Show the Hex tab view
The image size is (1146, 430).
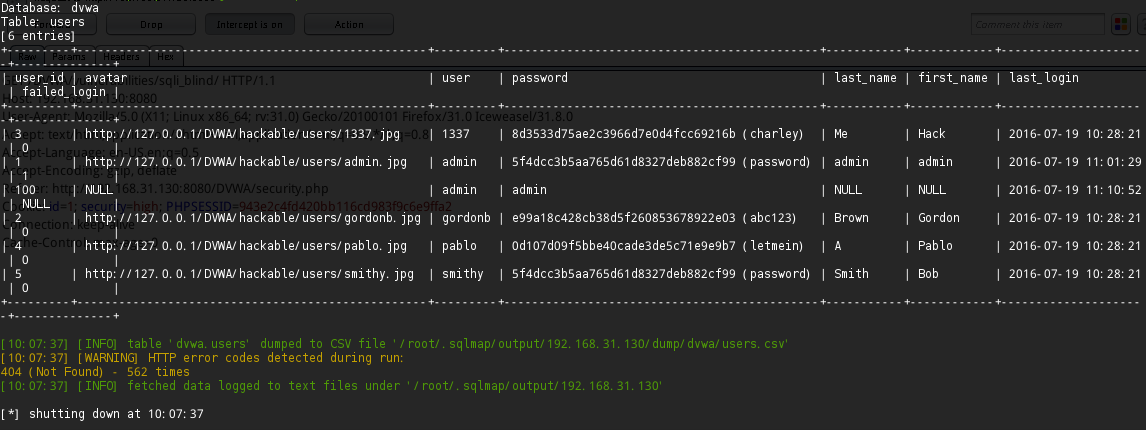[166, 57]
